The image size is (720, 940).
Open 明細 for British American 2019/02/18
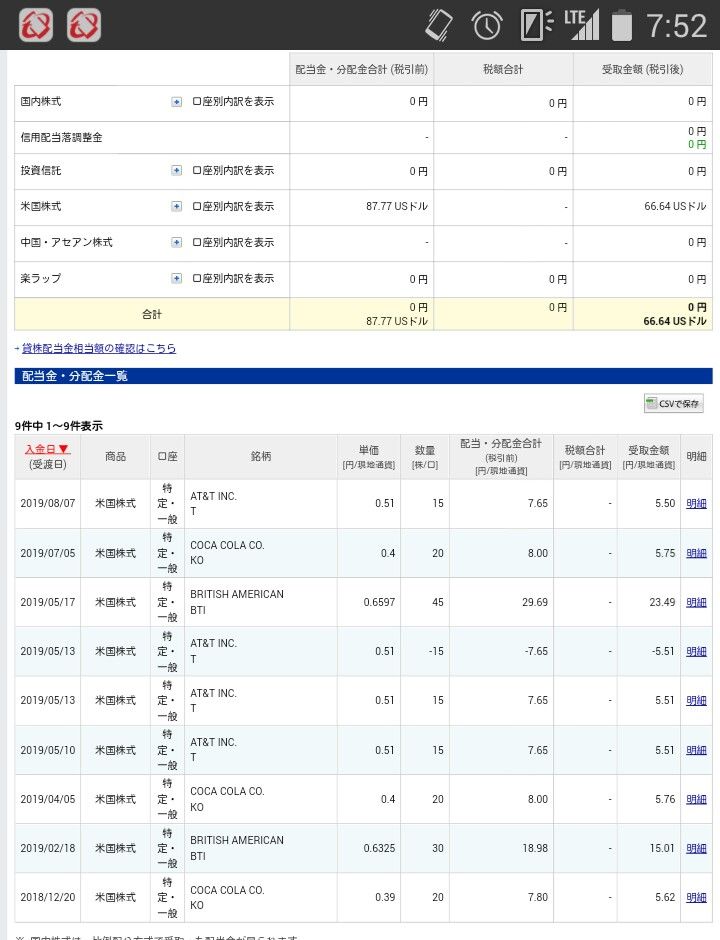coord(696,849)
